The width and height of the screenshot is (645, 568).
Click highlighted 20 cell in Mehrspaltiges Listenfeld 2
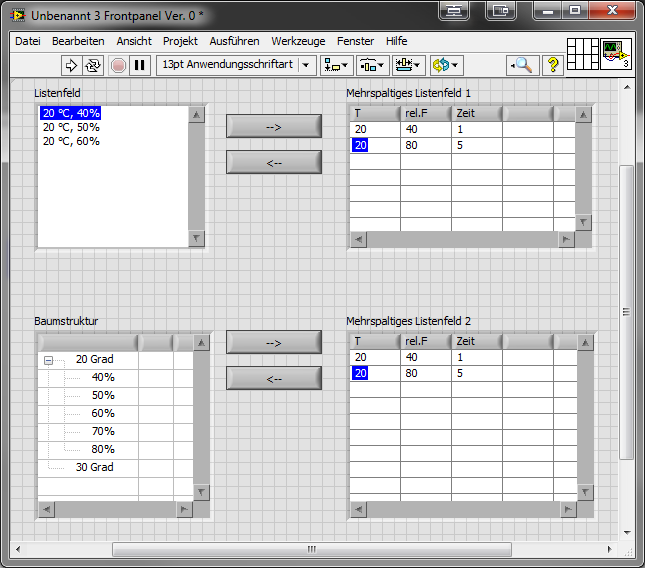(x=360, y=373)
